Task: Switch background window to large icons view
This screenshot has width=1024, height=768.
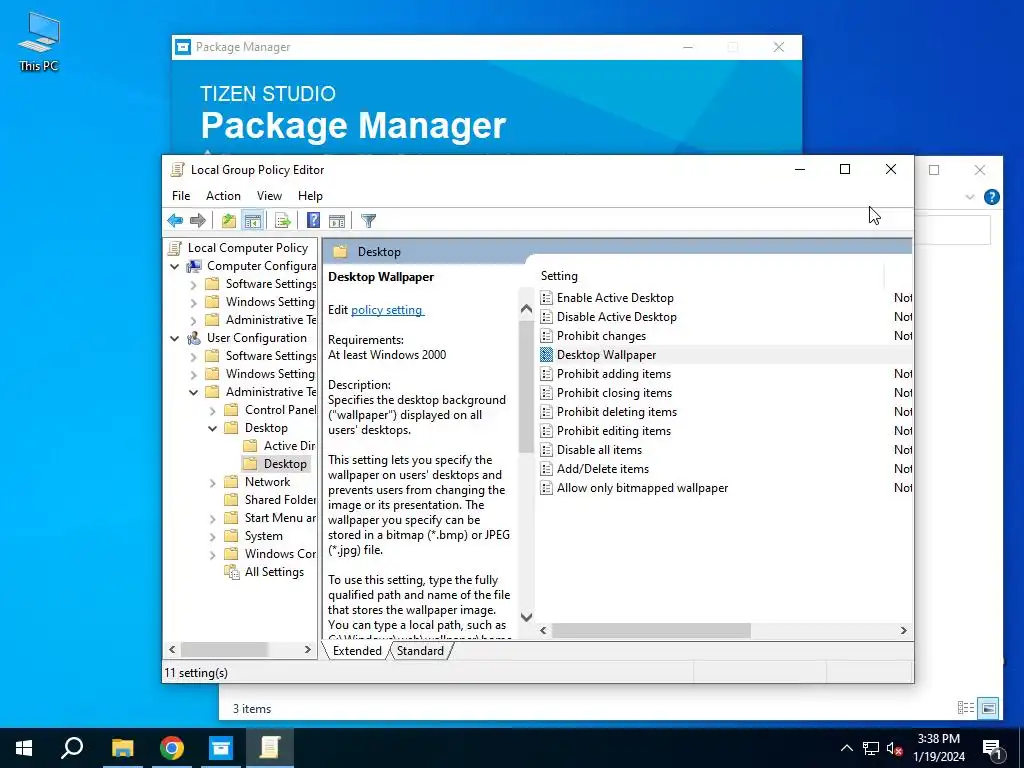Action: click(988, 708)
